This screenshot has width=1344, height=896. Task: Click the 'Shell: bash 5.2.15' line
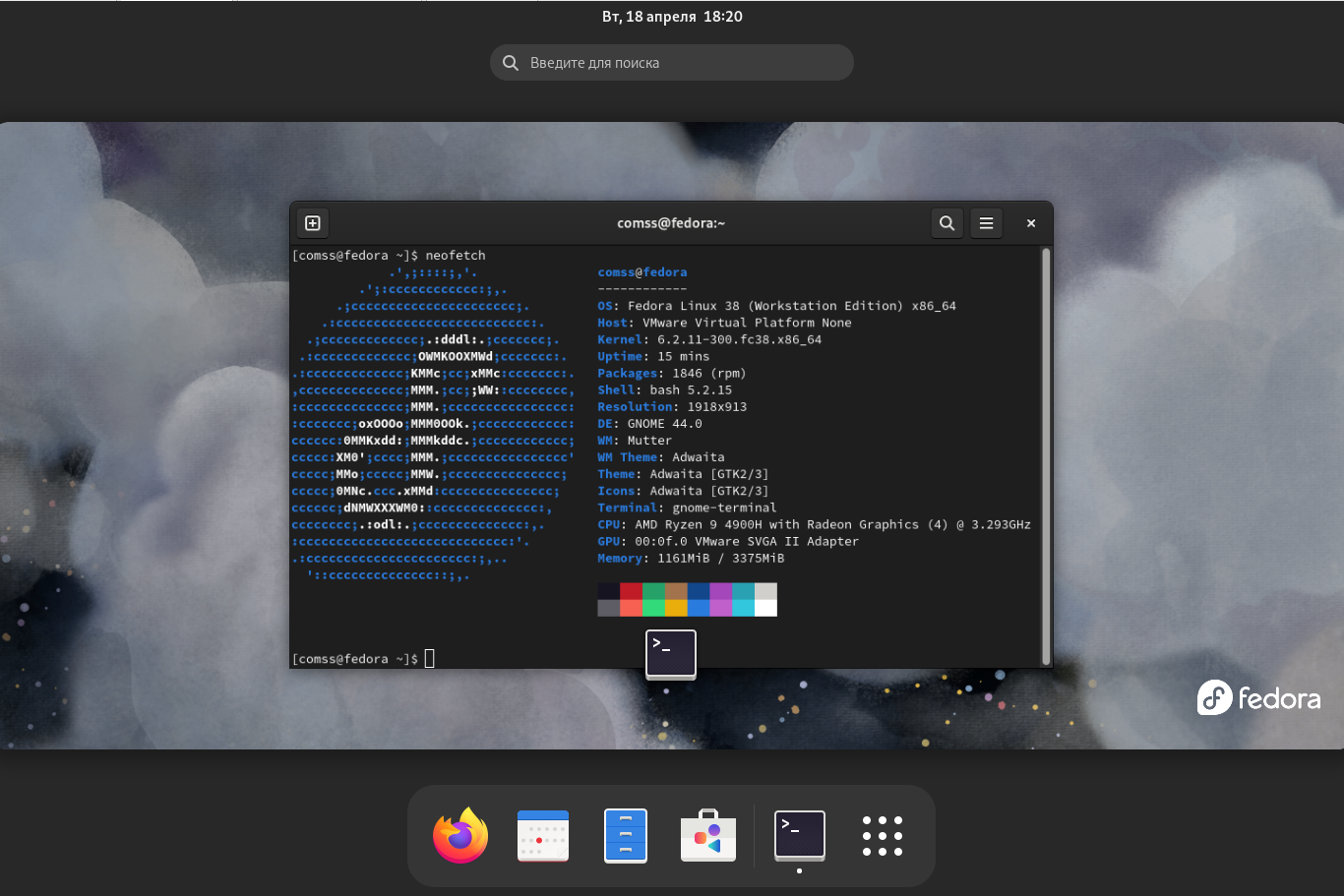[665, 389]
